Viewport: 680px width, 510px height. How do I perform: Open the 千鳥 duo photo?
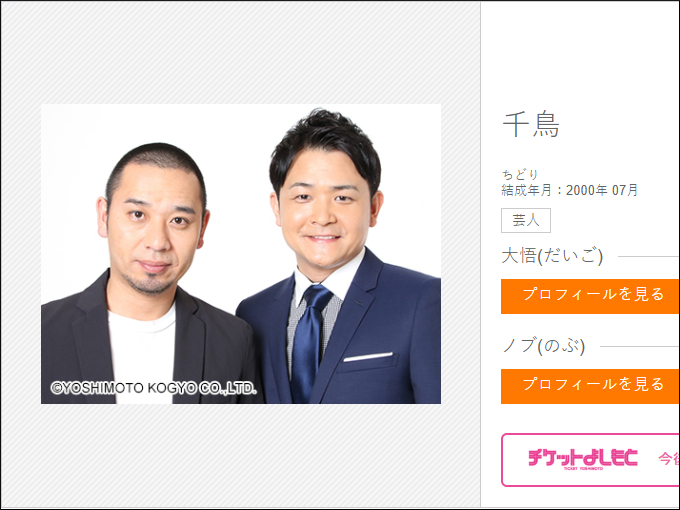tap(241, 254)
